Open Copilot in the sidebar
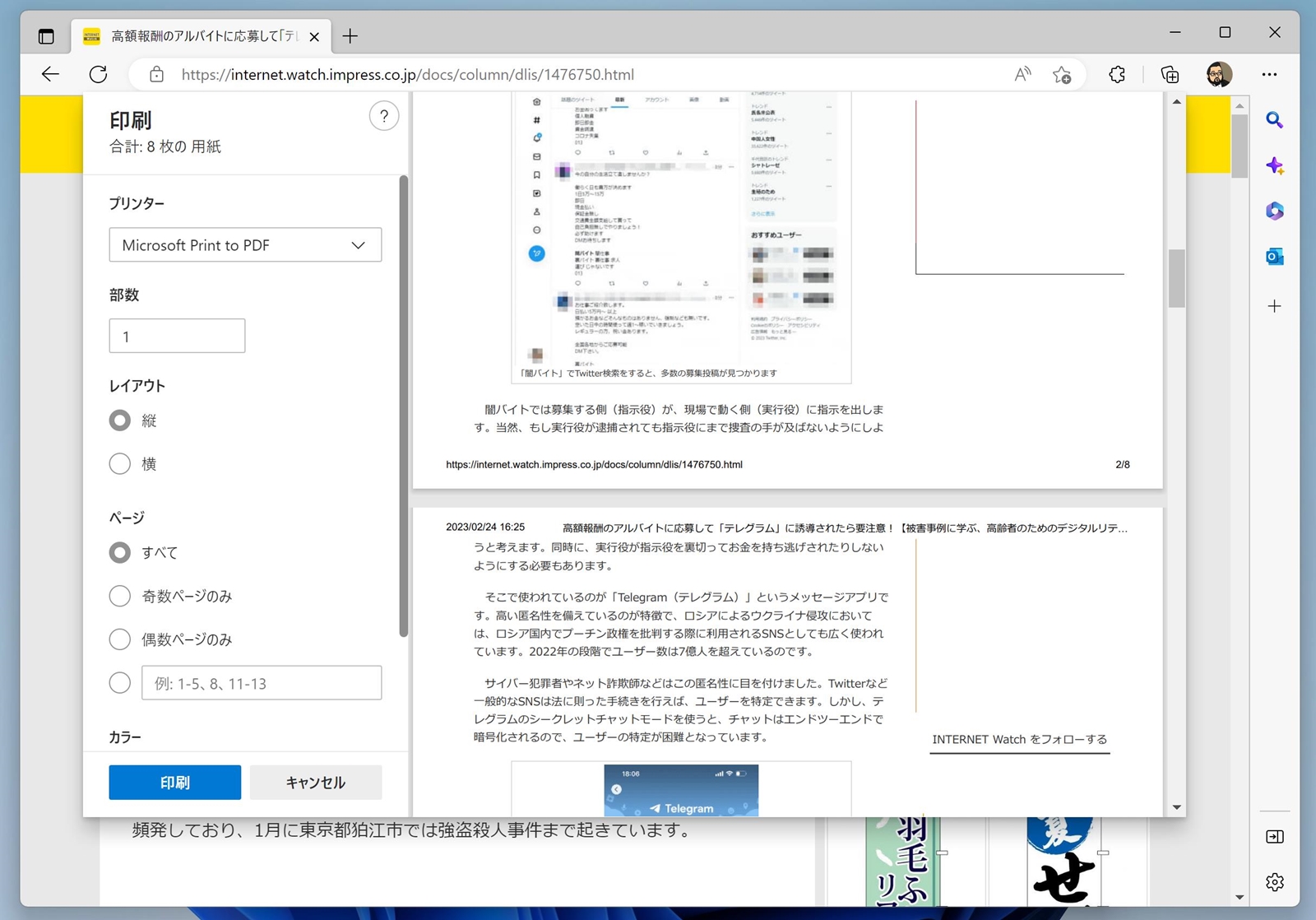The height and width of the screenshot is (920, 1316). pyautogui.click(x=1275, y=165)
